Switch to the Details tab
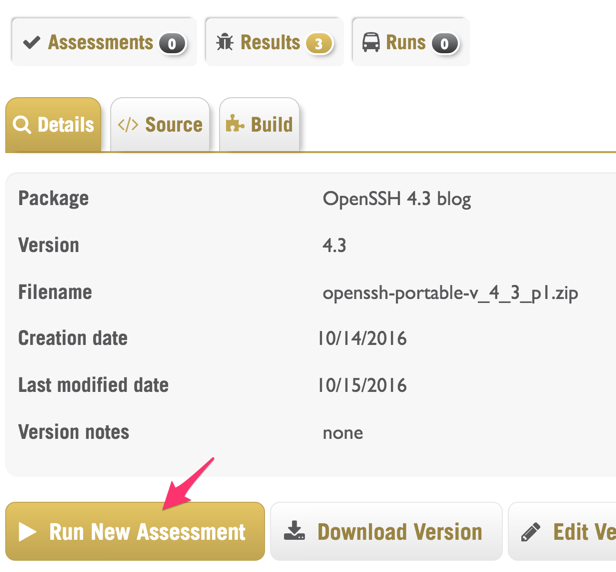The height and width of the screenshot is (572, 616). pos(53,125)
